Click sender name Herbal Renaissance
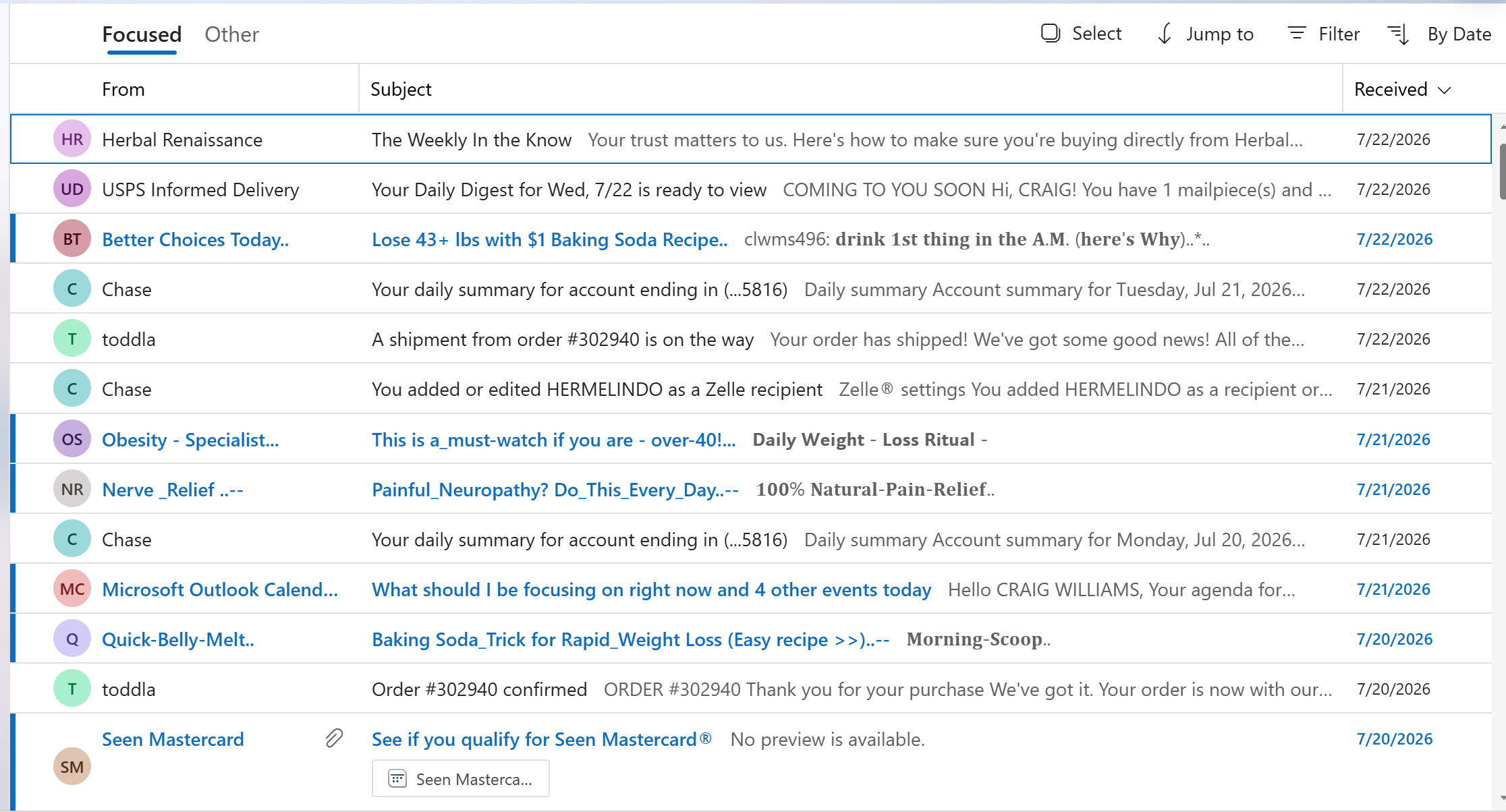This screenshot has width=1506, height=812. click(x=182, y=140)
